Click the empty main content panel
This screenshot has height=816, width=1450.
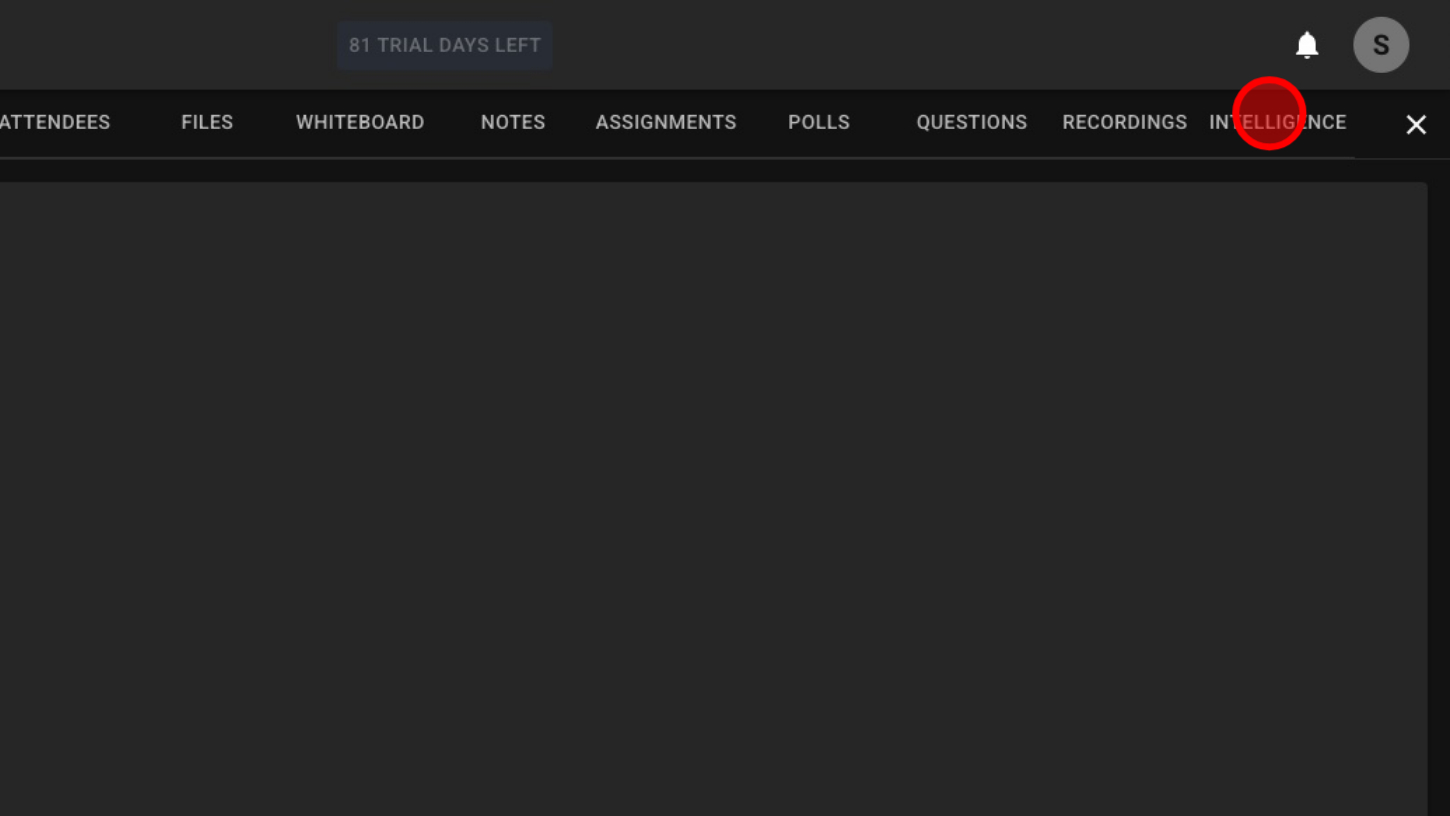(712, 490)
